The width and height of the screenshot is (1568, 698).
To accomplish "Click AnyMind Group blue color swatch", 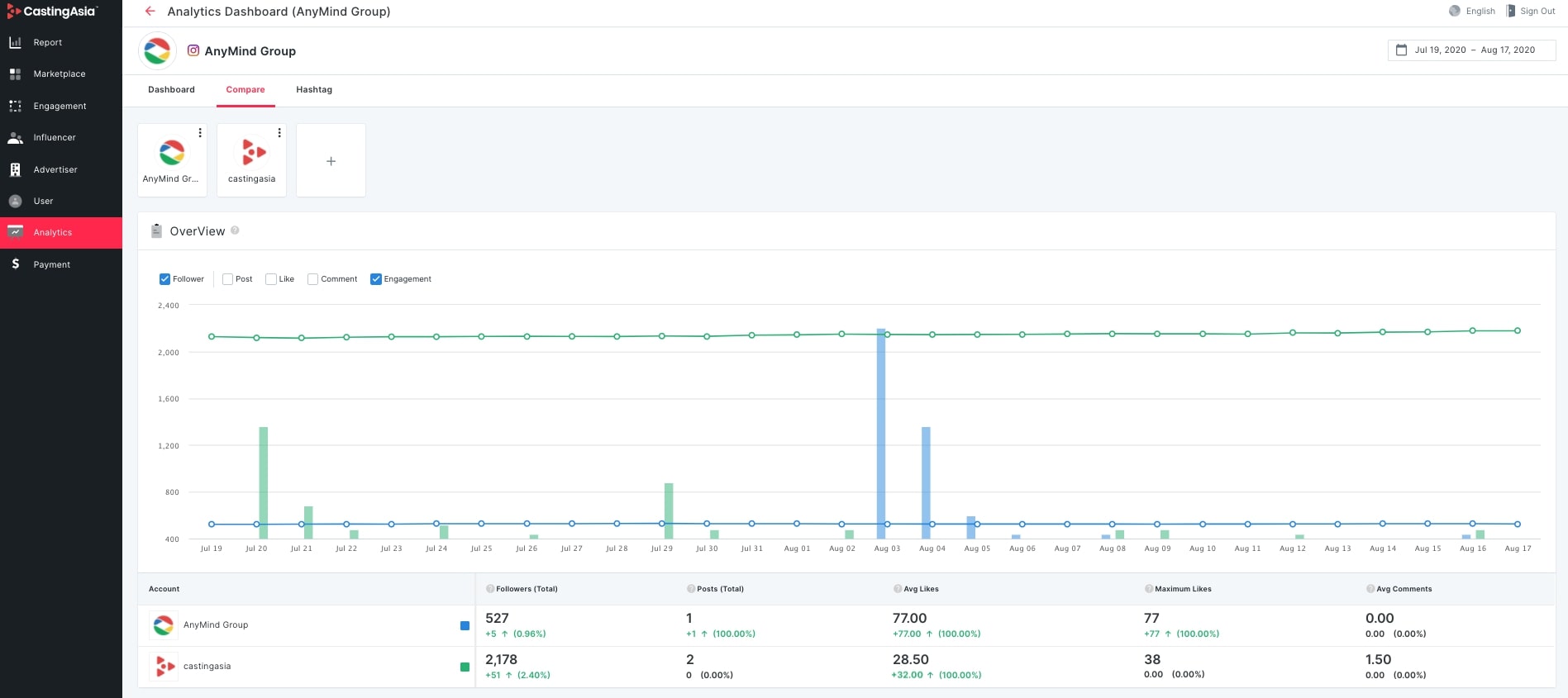I will (465, 626).
